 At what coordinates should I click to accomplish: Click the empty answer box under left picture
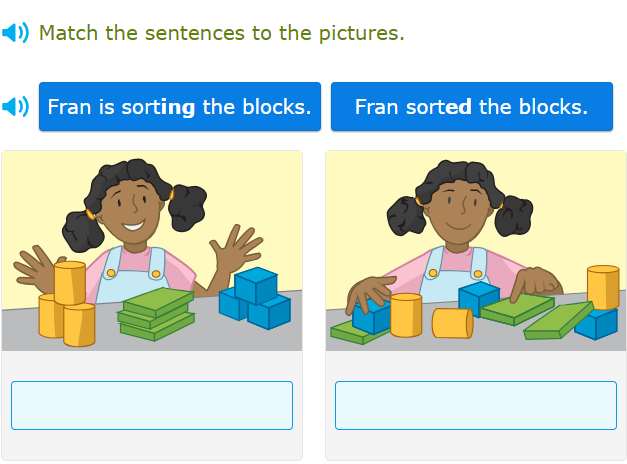pos(152,405)
